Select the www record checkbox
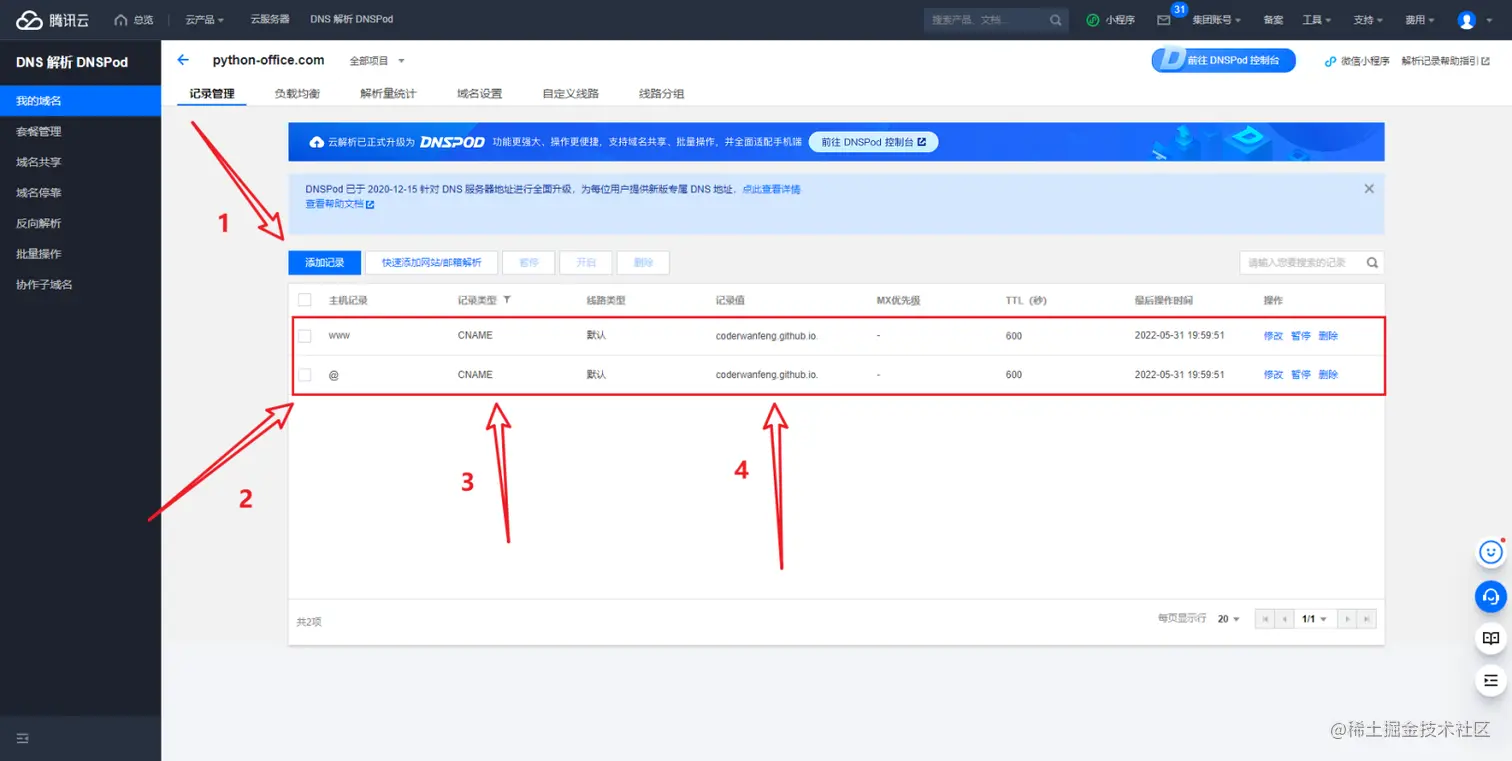The width and height of the screenshot is (1512, 761). (x=305, y=336)
